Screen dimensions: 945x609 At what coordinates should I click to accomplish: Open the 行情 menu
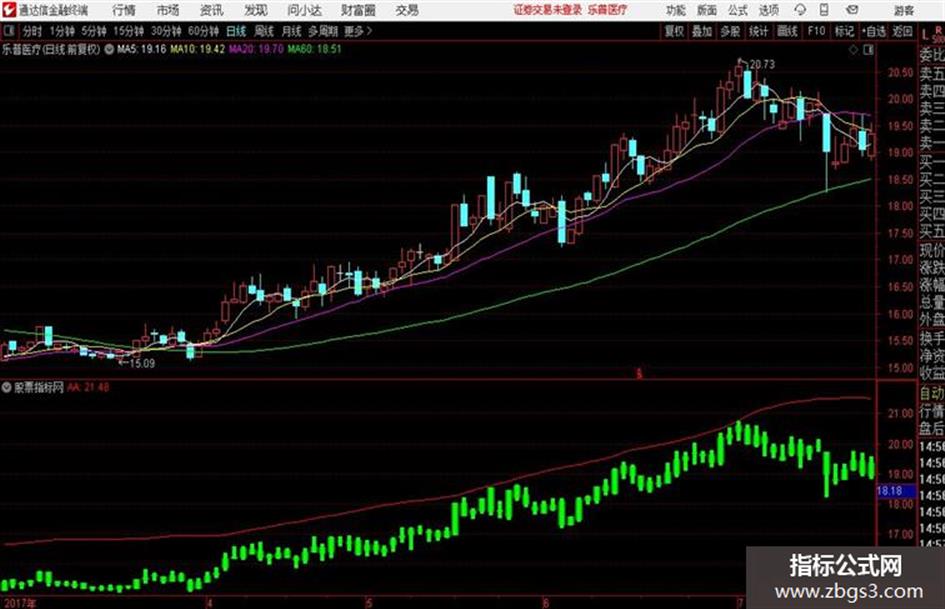pyautogui.click(x=124, y=10)
